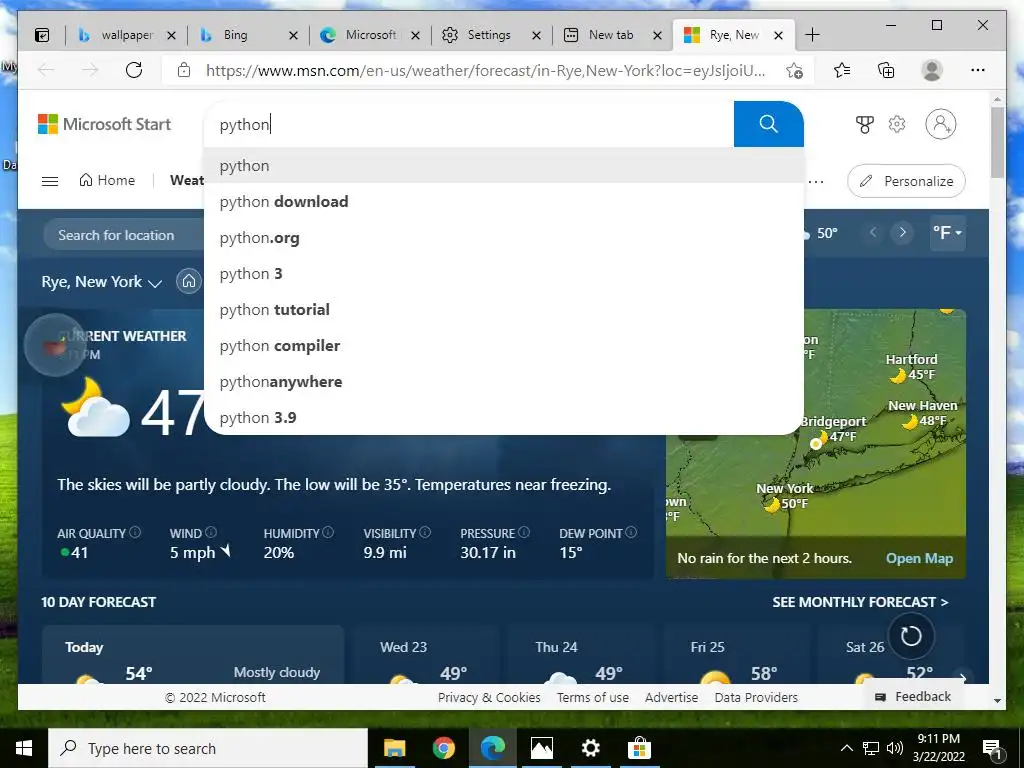The width and height of the screenshot is (1024, 768).
Task: Set Rye as home location icon
Action: tap(189, 281)
